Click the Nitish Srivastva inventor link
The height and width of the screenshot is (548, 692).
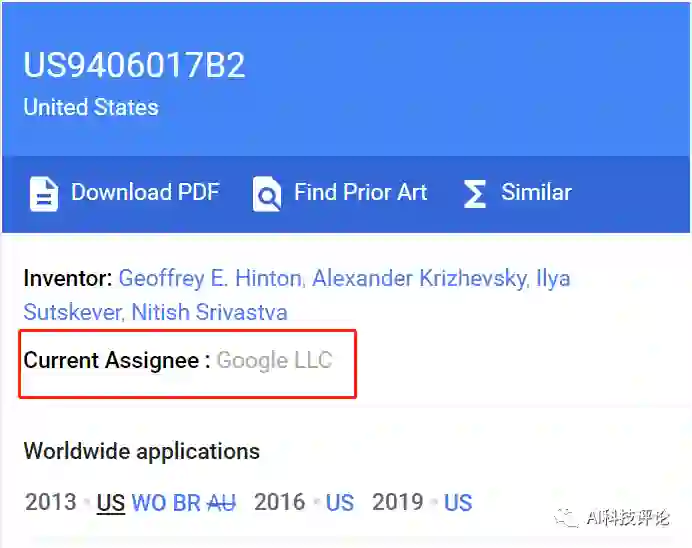(210, 312)
